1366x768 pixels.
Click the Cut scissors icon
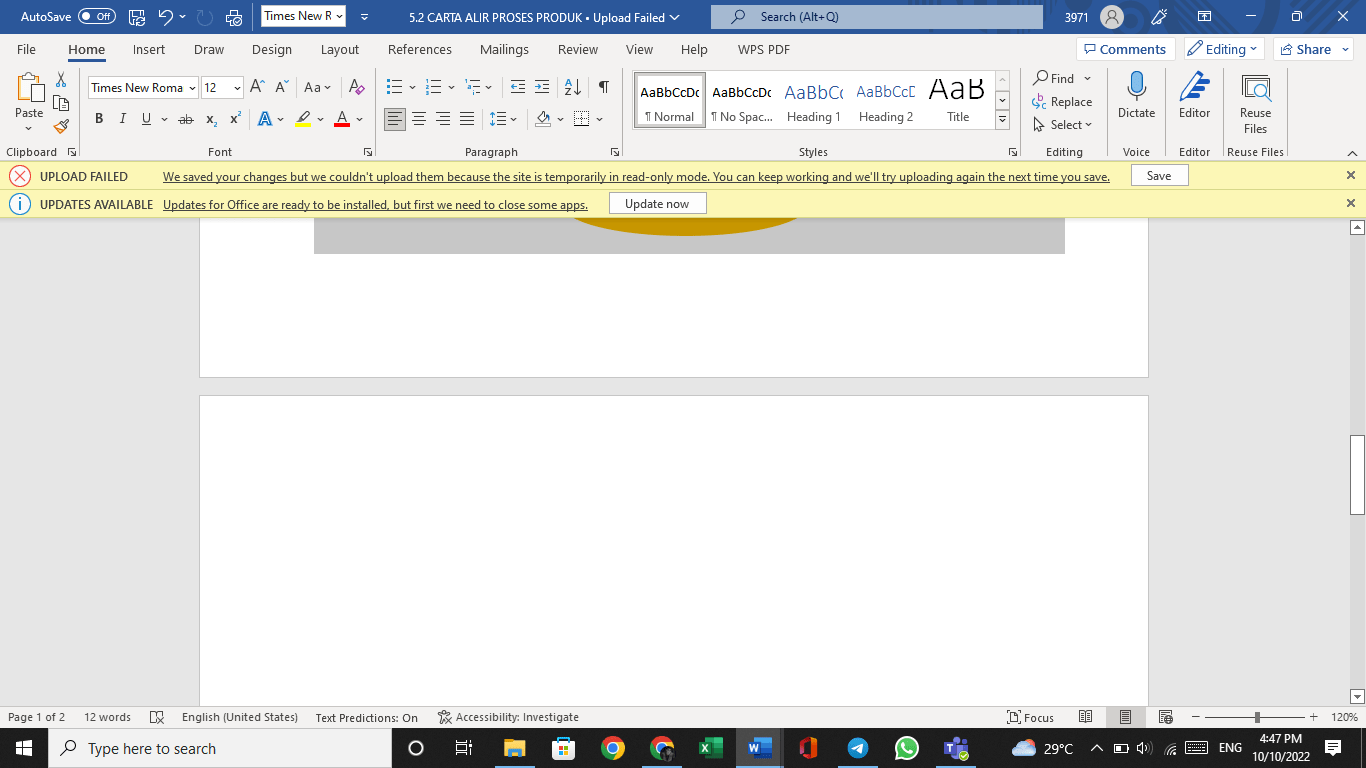click(61, 80)
